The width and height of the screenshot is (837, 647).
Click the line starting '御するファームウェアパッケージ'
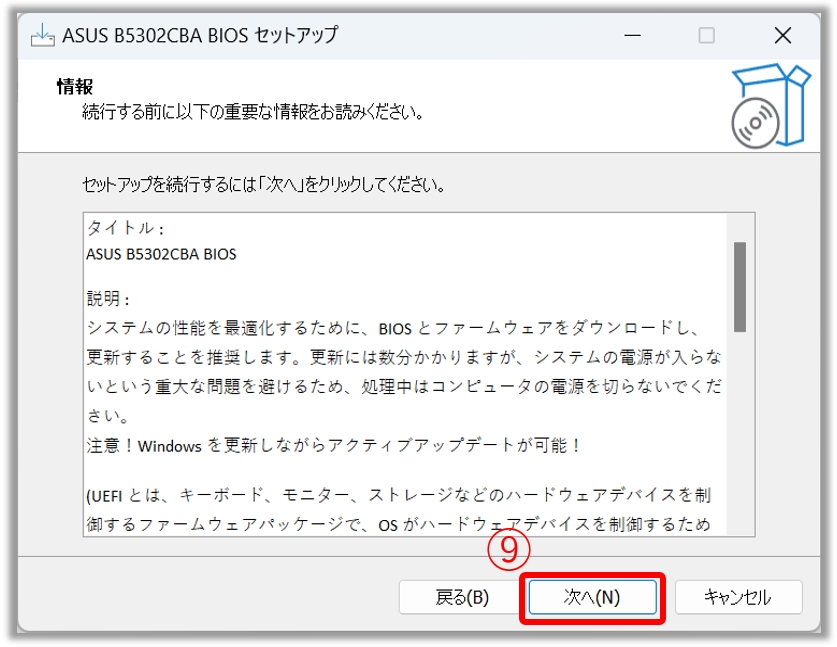pyautogui.click(x=399, y=524)
